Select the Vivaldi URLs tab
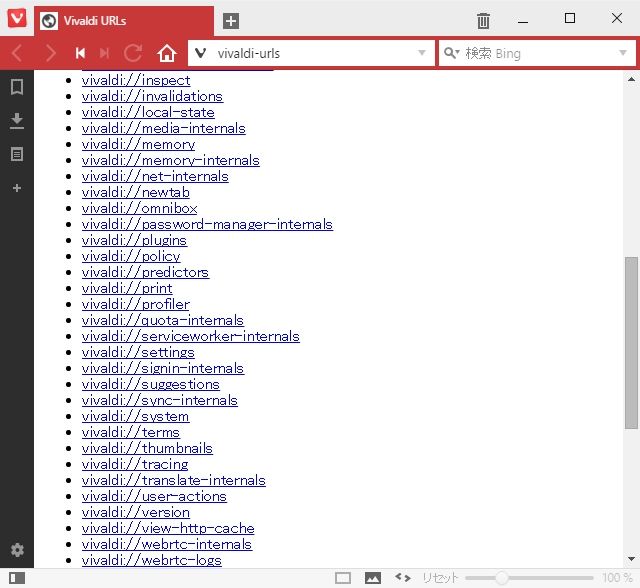 (x=124, y=21)
